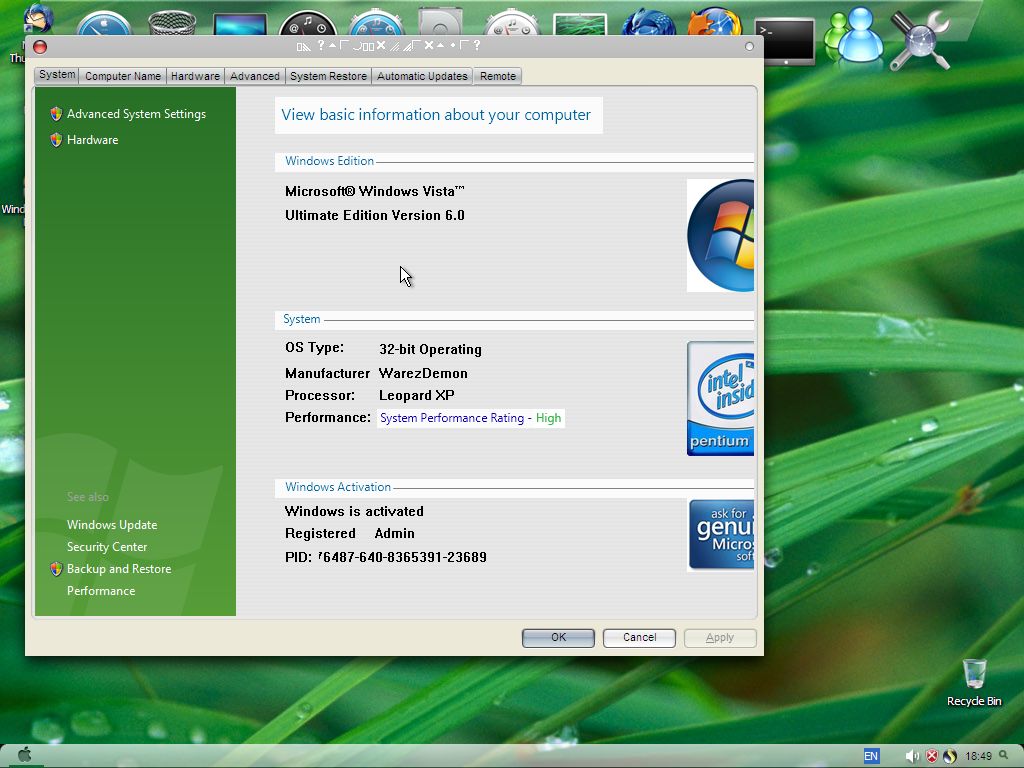The height and width of the screenshot is (768, 1024).
Task: Click the red shield security alert tray icon
Action: point(932,756)
